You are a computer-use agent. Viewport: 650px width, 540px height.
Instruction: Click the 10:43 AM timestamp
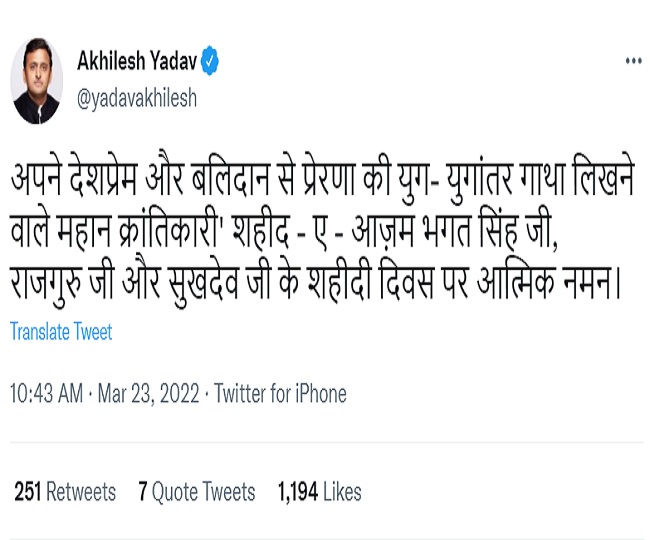[46, 394]
